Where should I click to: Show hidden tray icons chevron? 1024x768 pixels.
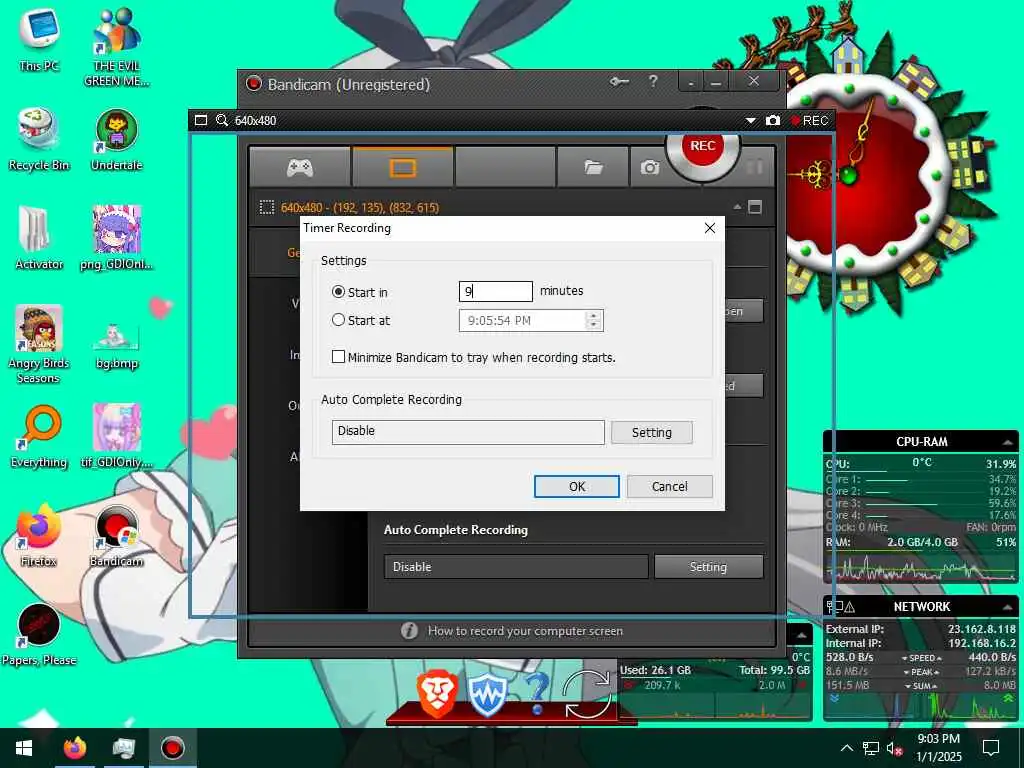pos(846,748)
